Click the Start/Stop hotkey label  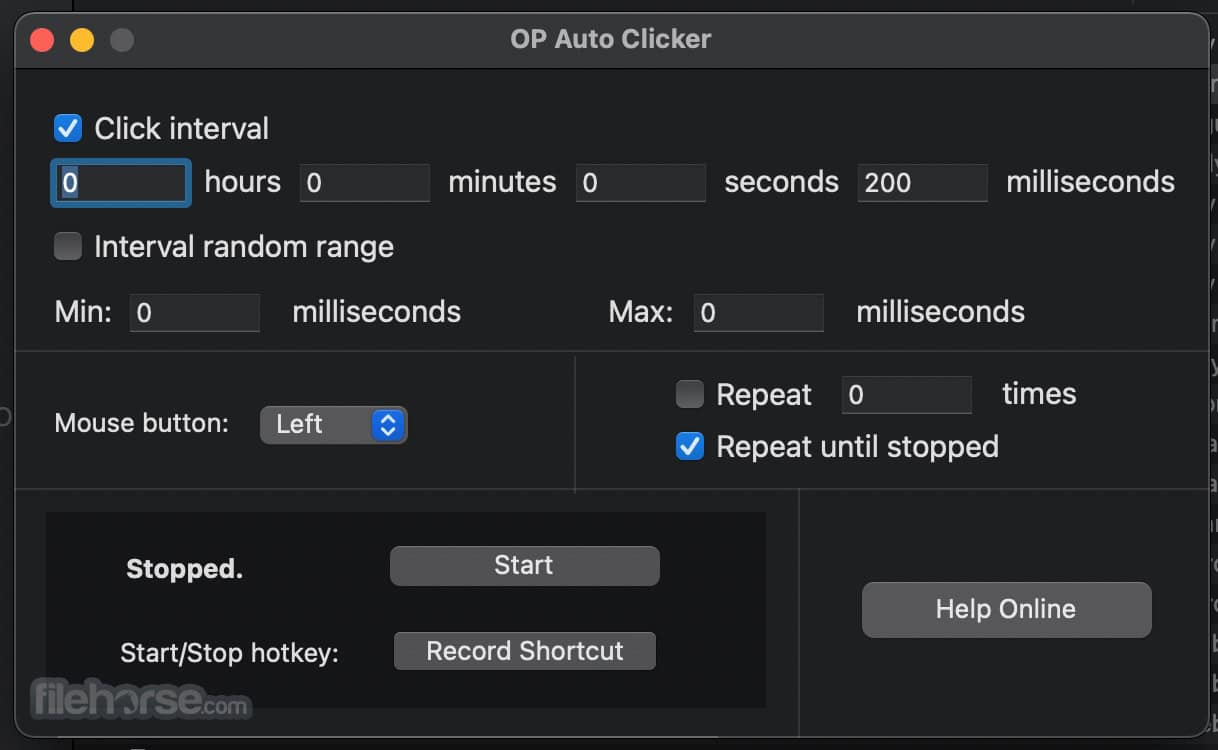[x=229, y=652]
